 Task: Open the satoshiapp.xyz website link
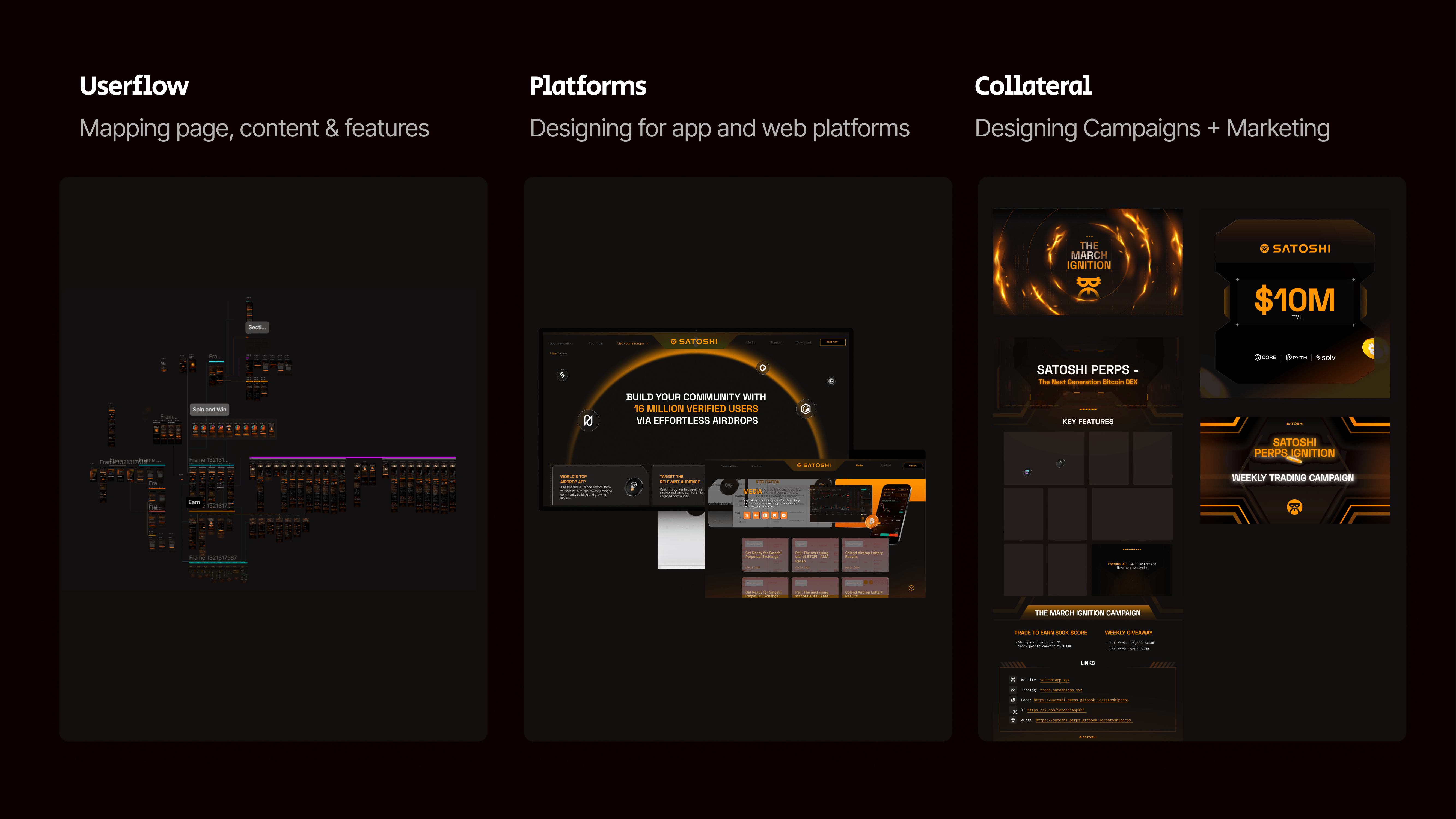(x=1054, y=680)
